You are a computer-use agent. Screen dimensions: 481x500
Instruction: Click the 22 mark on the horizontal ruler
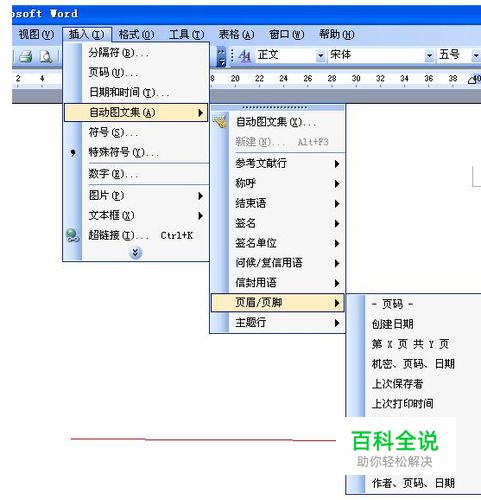(259, 79)
